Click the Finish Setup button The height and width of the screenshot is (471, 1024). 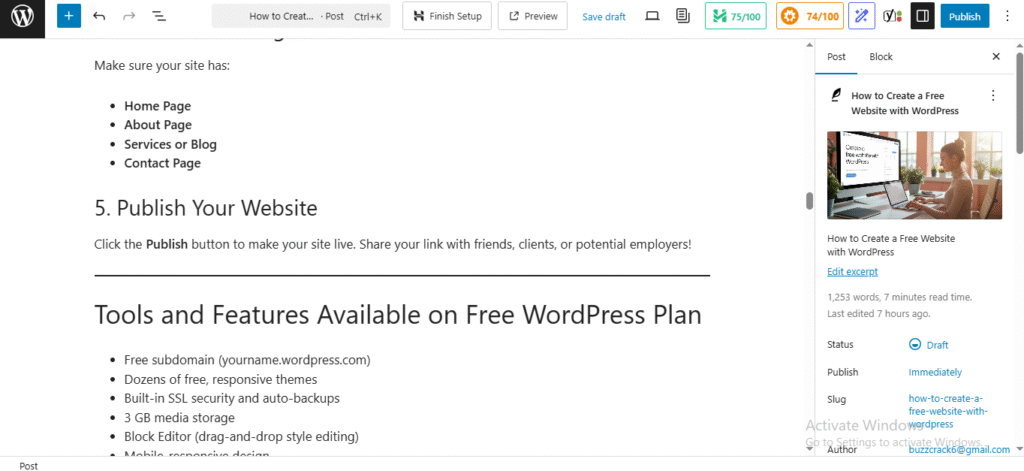pyautogui.click(x=447, y=16)
